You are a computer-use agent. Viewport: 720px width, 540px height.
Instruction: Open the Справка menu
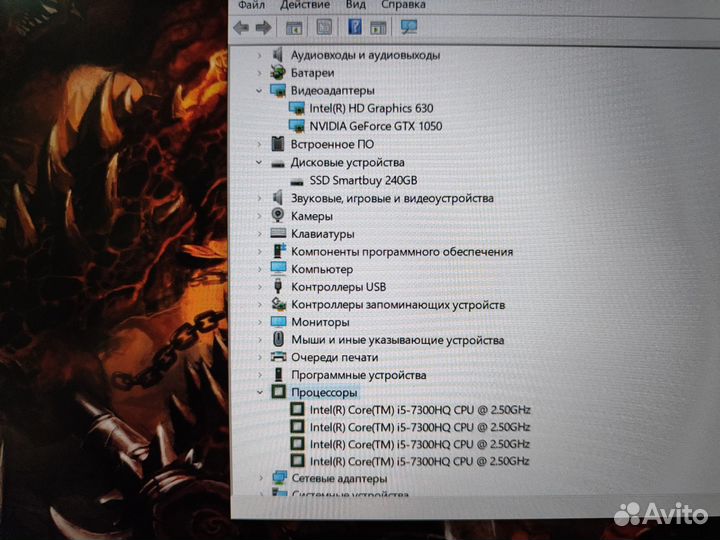tap(403, 5)
